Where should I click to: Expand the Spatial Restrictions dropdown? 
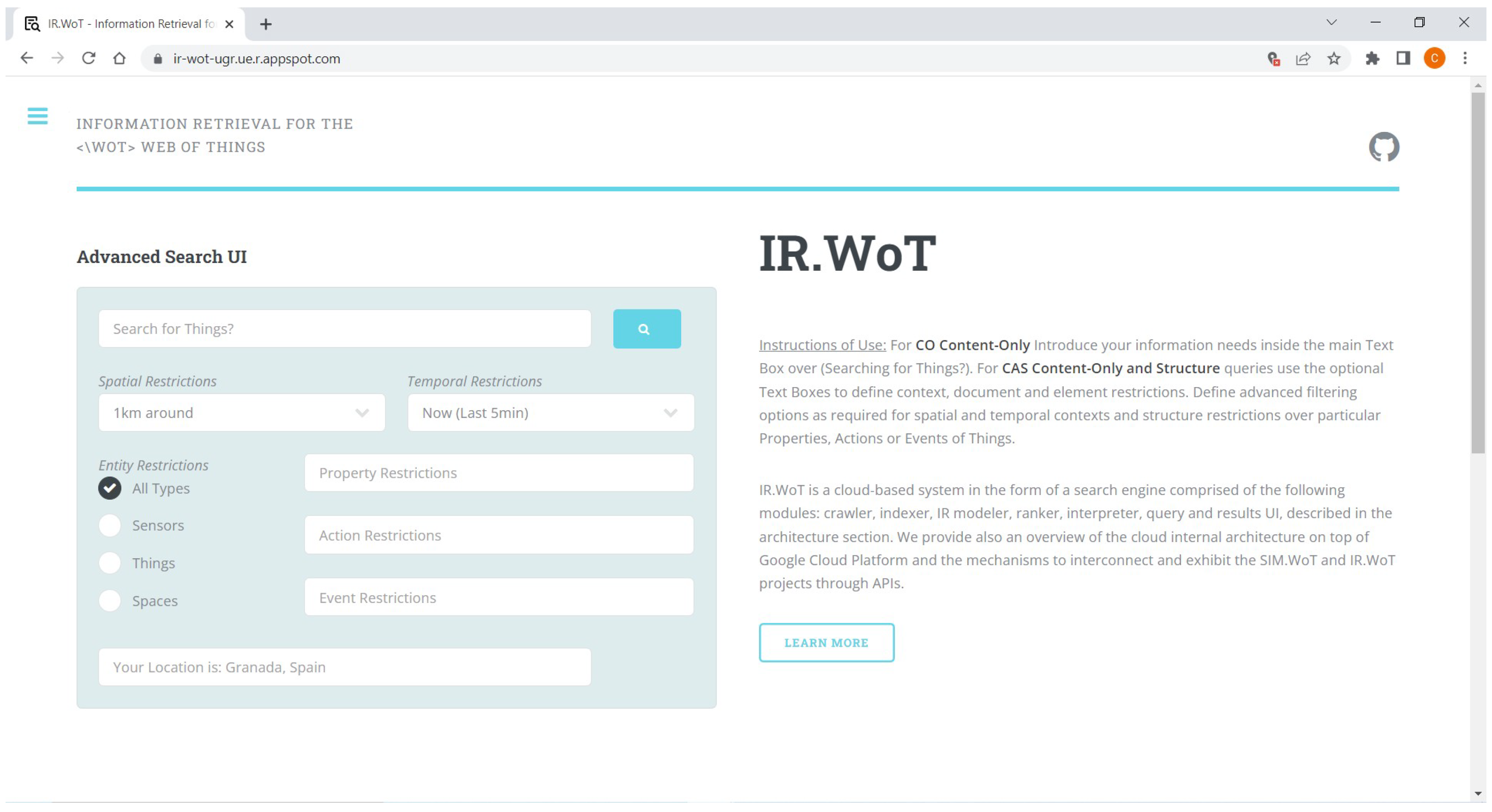241,413
